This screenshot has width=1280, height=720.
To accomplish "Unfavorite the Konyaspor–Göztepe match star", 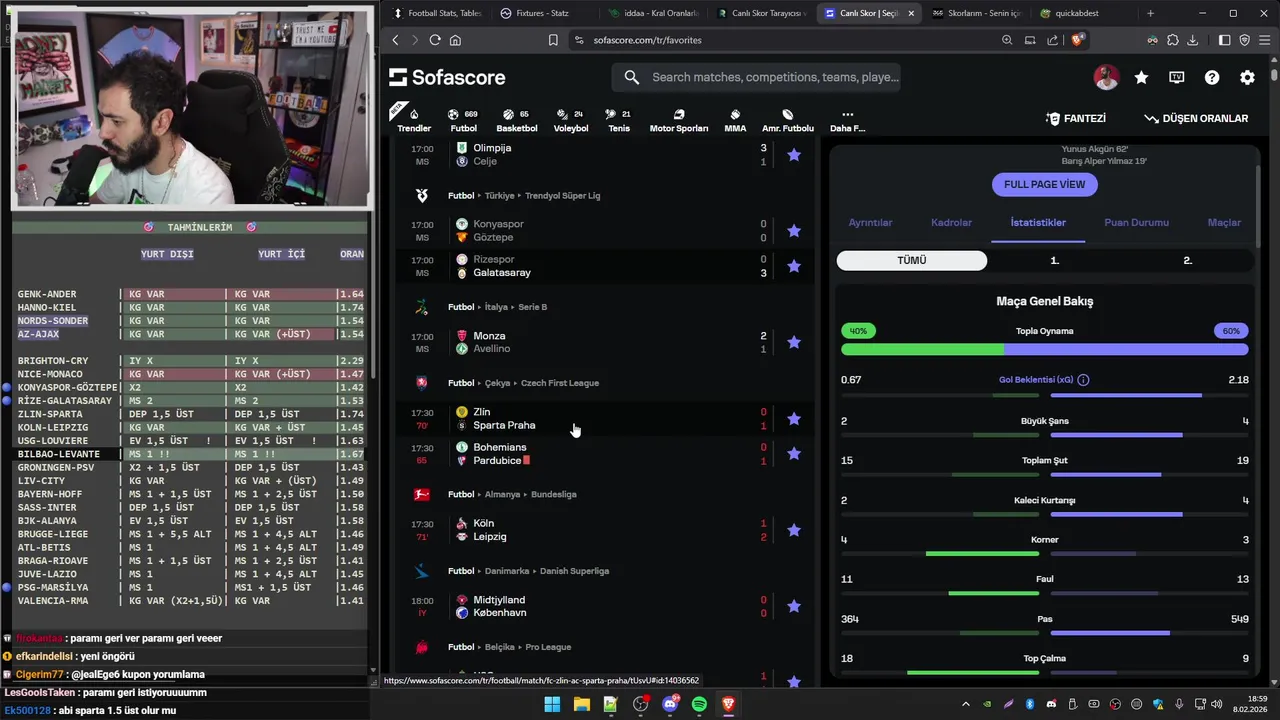I will [794, 231].
